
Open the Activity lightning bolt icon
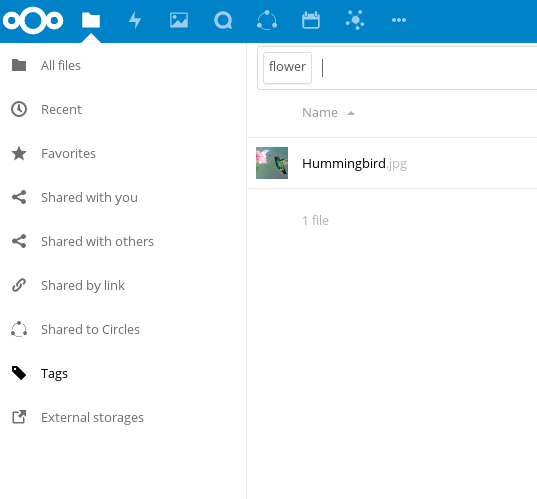[x=135, y=20]
